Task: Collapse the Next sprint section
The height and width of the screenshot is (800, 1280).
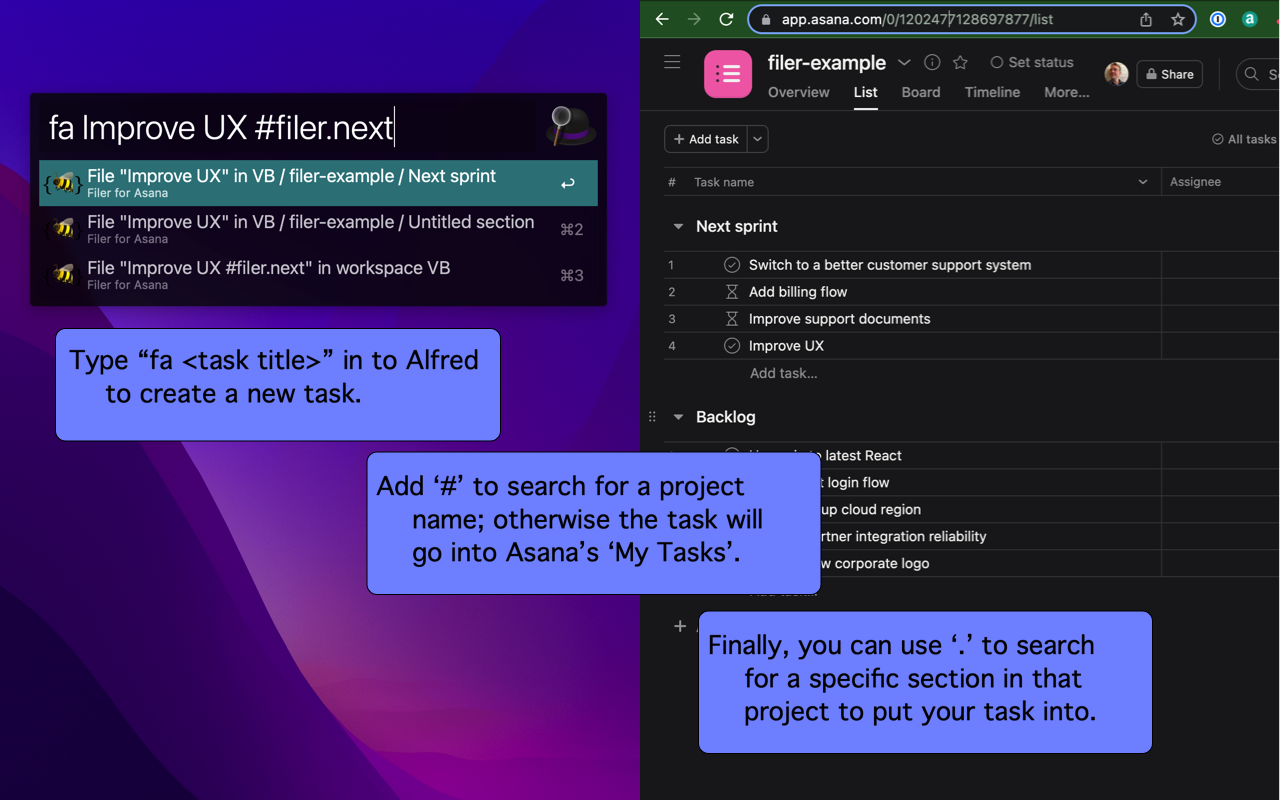Action: tap(678, 227)
